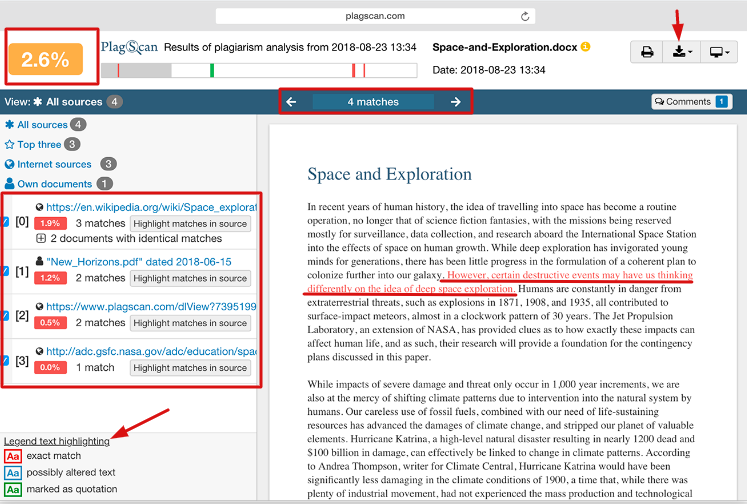747x504 pixels.
Task: Click the Space-and-Exploration.docx file name
Action: (x=505, y=47)
